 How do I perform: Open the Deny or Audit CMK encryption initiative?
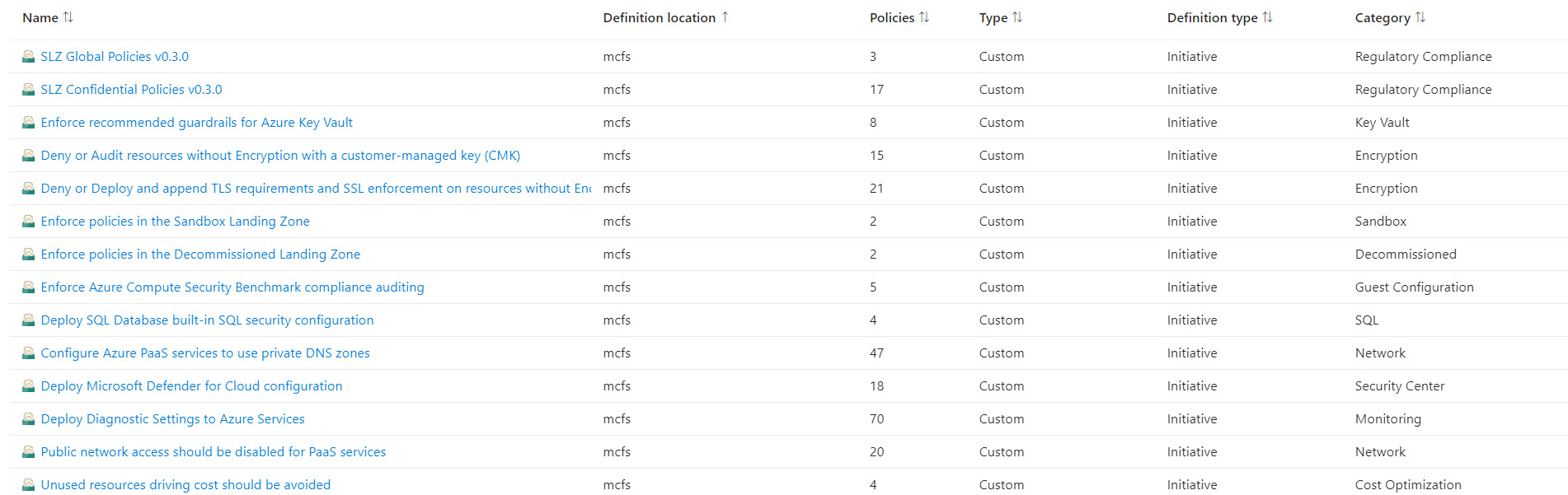pos(280,156)
